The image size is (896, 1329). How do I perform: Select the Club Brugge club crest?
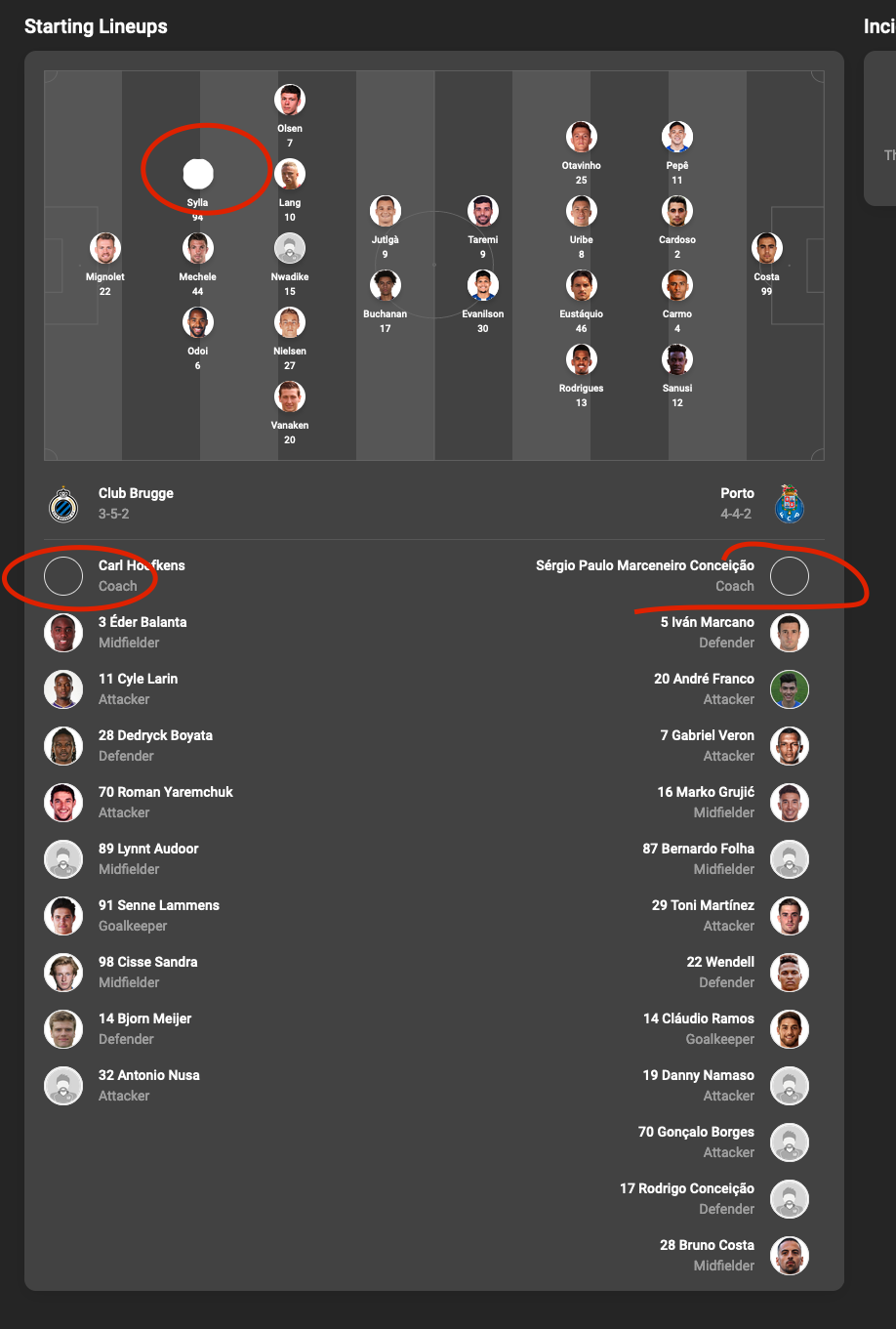click(63, 501)
